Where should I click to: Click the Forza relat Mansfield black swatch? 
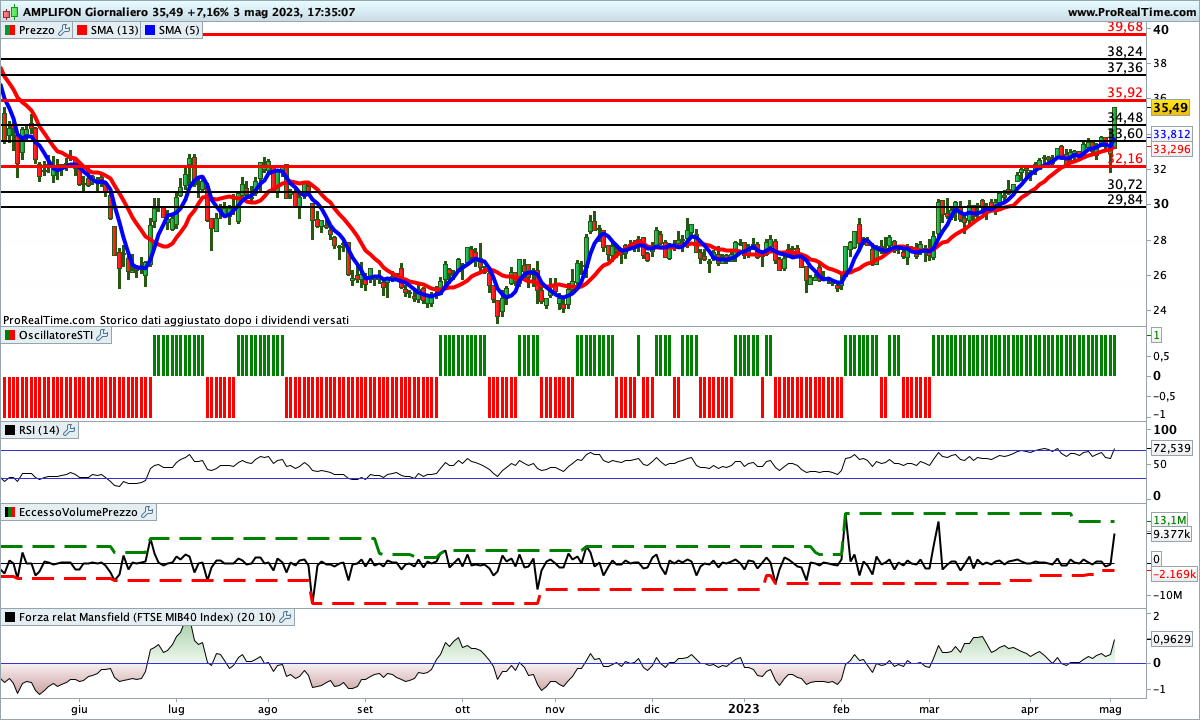point(9,617)
